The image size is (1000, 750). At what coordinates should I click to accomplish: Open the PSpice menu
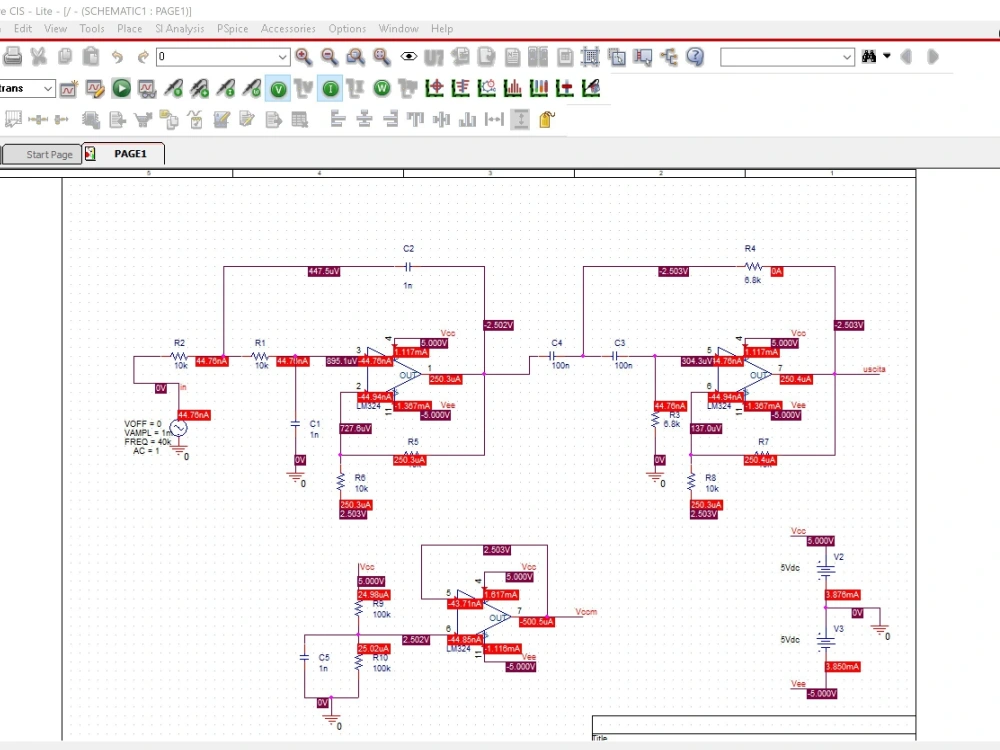point(233,29)
